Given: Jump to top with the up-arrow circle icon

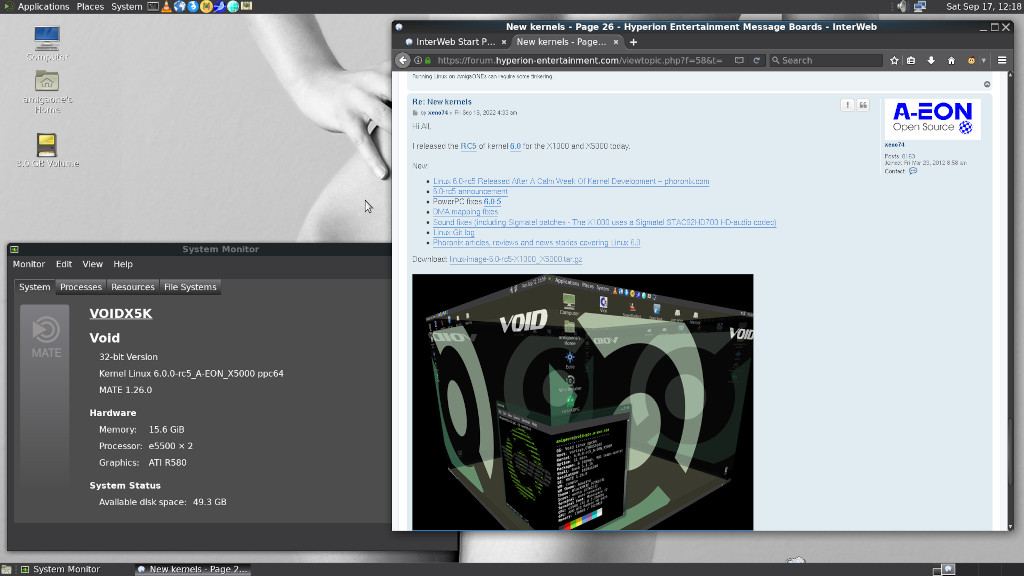Looking at the screenshot, I should click(x=987, y=84).
